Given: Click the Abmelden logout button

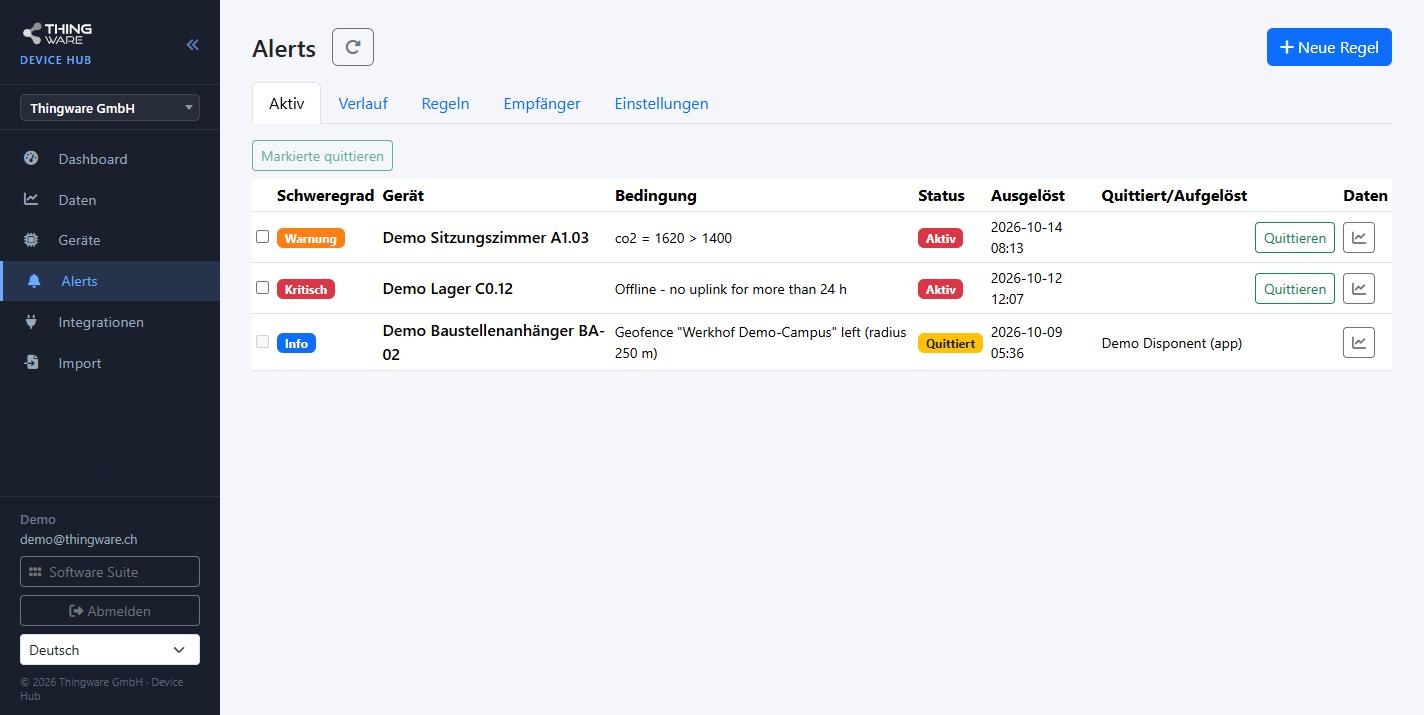Looking at the screenshot, I should tap(110, 611).
